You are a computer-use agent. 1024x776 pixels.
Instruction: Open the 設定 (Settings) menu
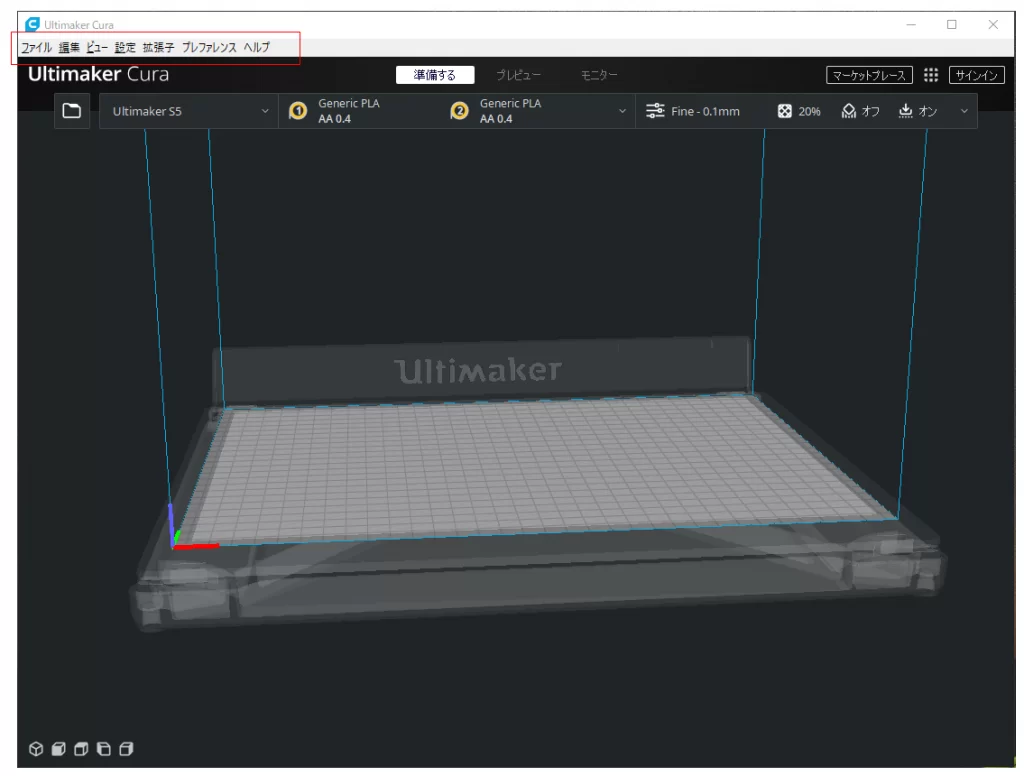[x=125, y=47]
